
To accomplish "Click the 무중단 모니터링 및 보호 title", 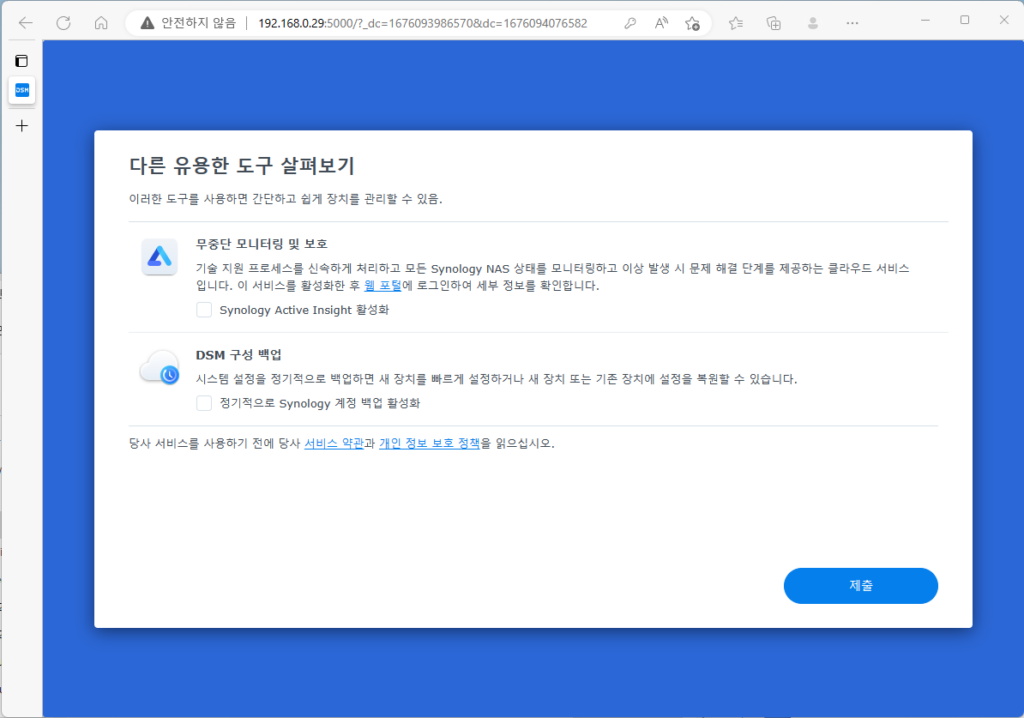I will point(261,244).
